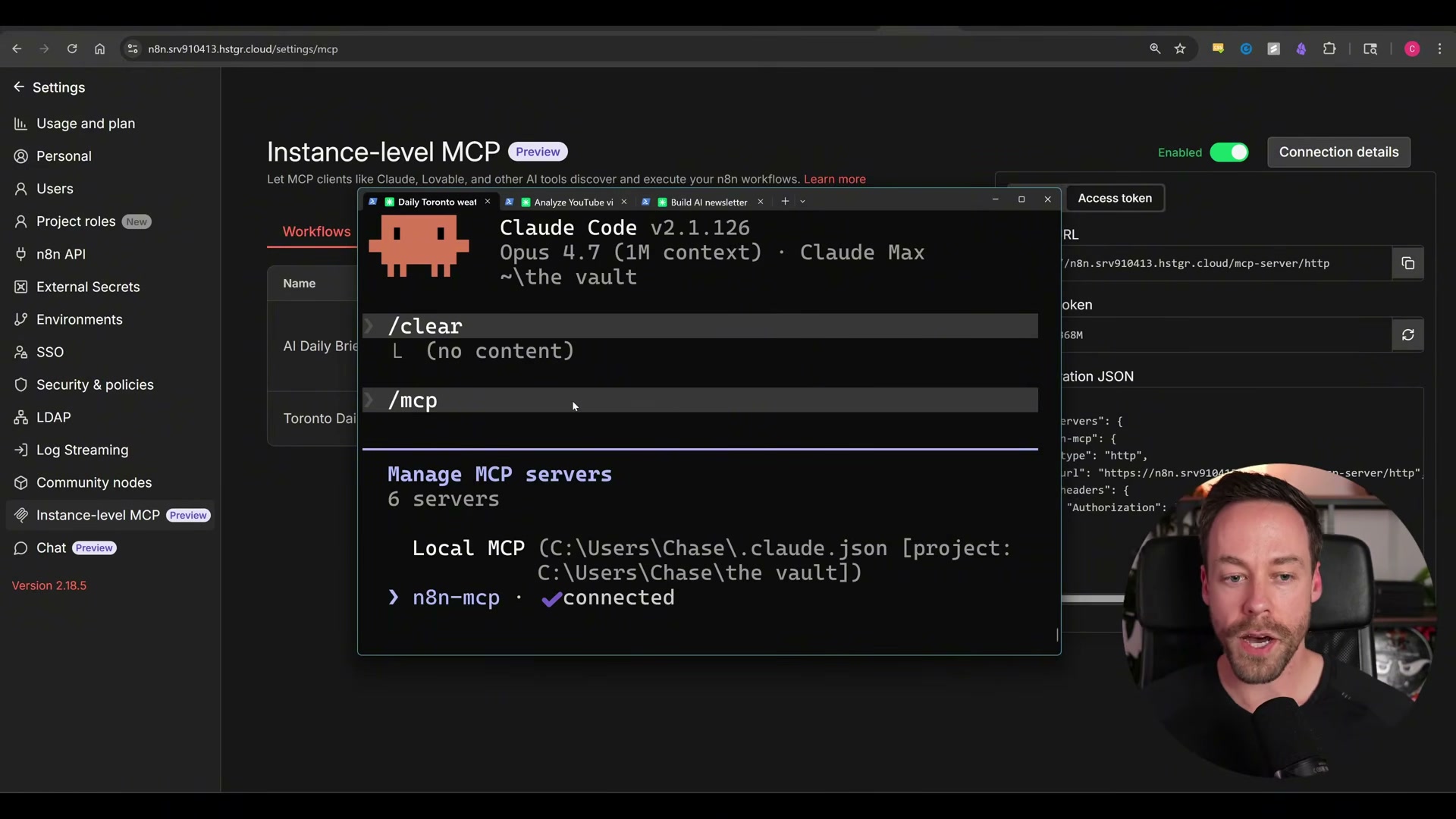Click the Connection details button

point(1338,152)
